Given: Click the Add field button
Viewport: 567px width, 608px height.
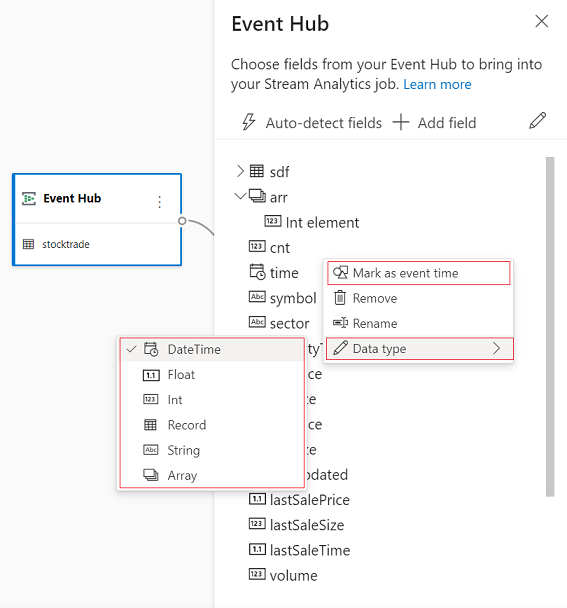Looking at the screenshot, I should click(435, 123).
